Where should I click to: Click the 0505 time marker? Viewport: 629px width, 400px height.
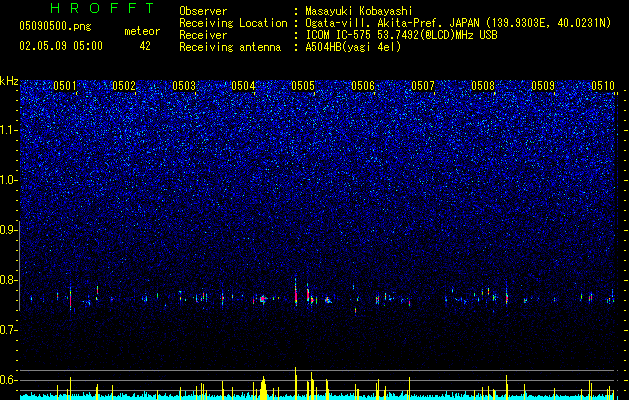click(303, 86)
